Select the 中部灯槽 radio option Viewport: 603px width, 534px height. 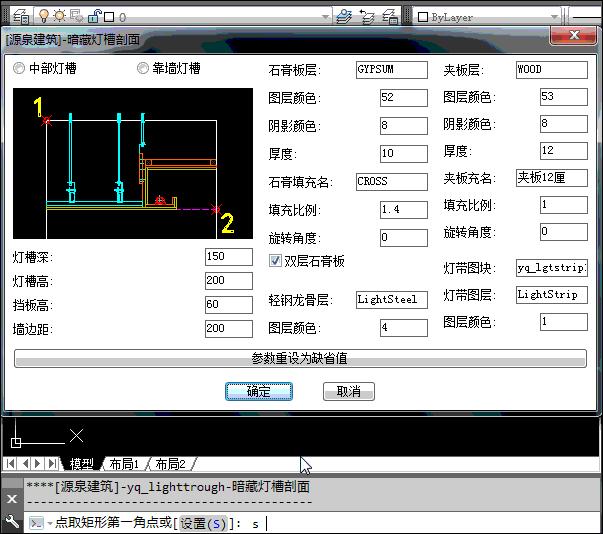[20, 69]
